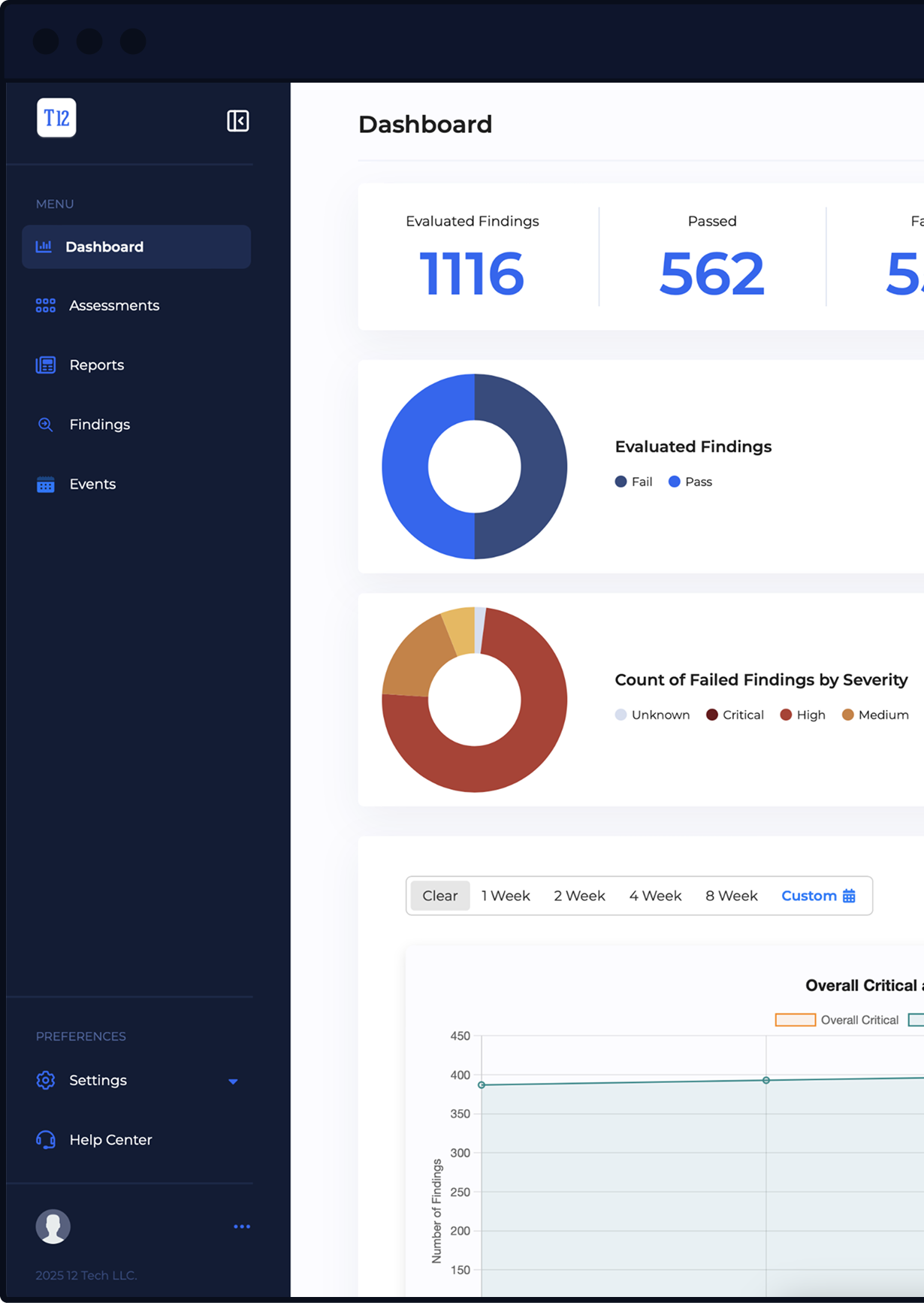Open the Custom date range picker
The image size is (924, 1303).
click(818, 896)
